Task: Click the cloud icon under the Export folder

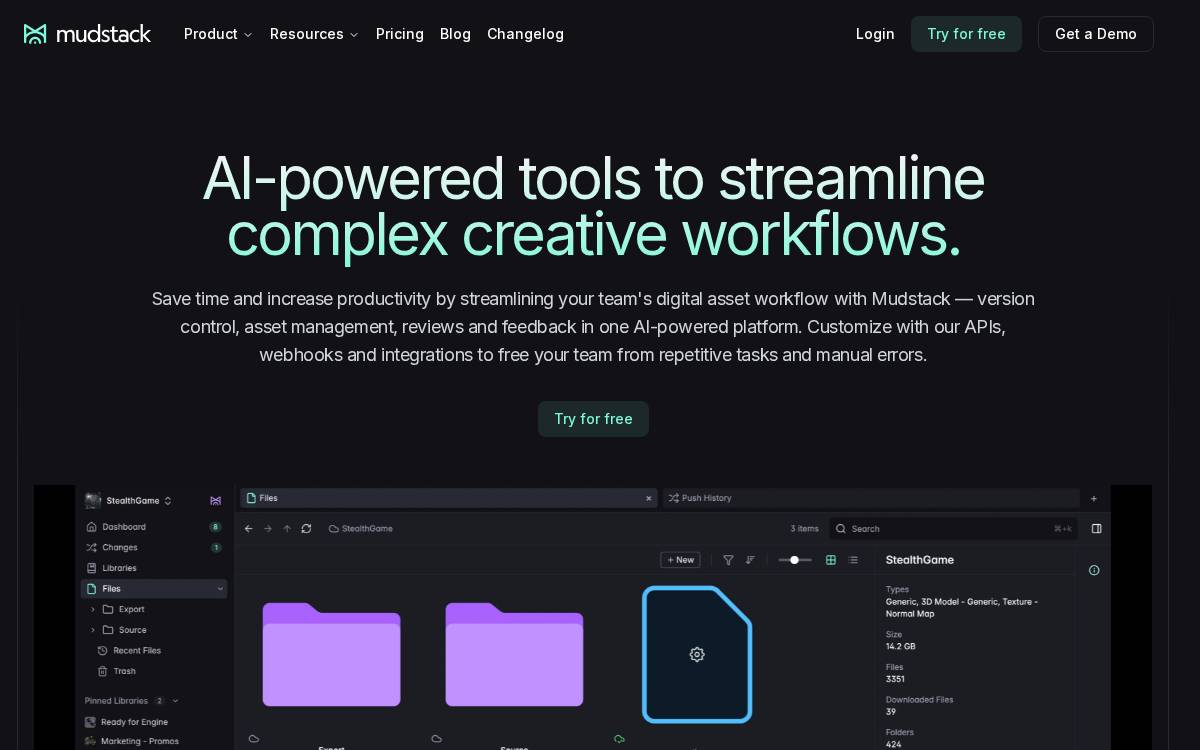Action: coord(254,739)
